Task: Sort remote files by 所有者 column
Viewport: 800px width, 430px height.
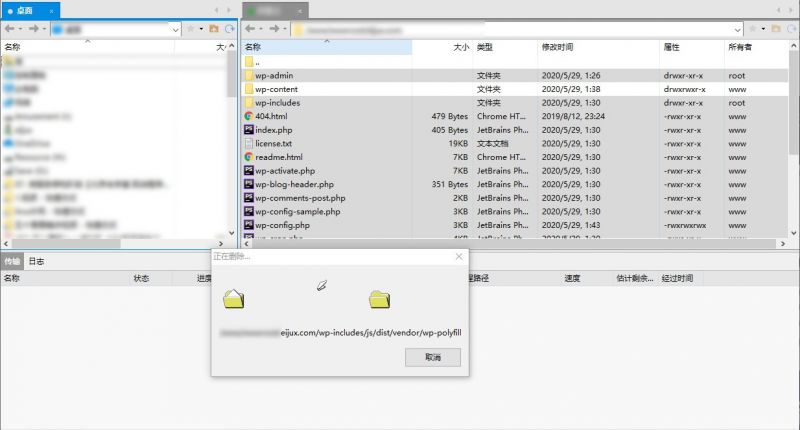Action: coord(757,47)
